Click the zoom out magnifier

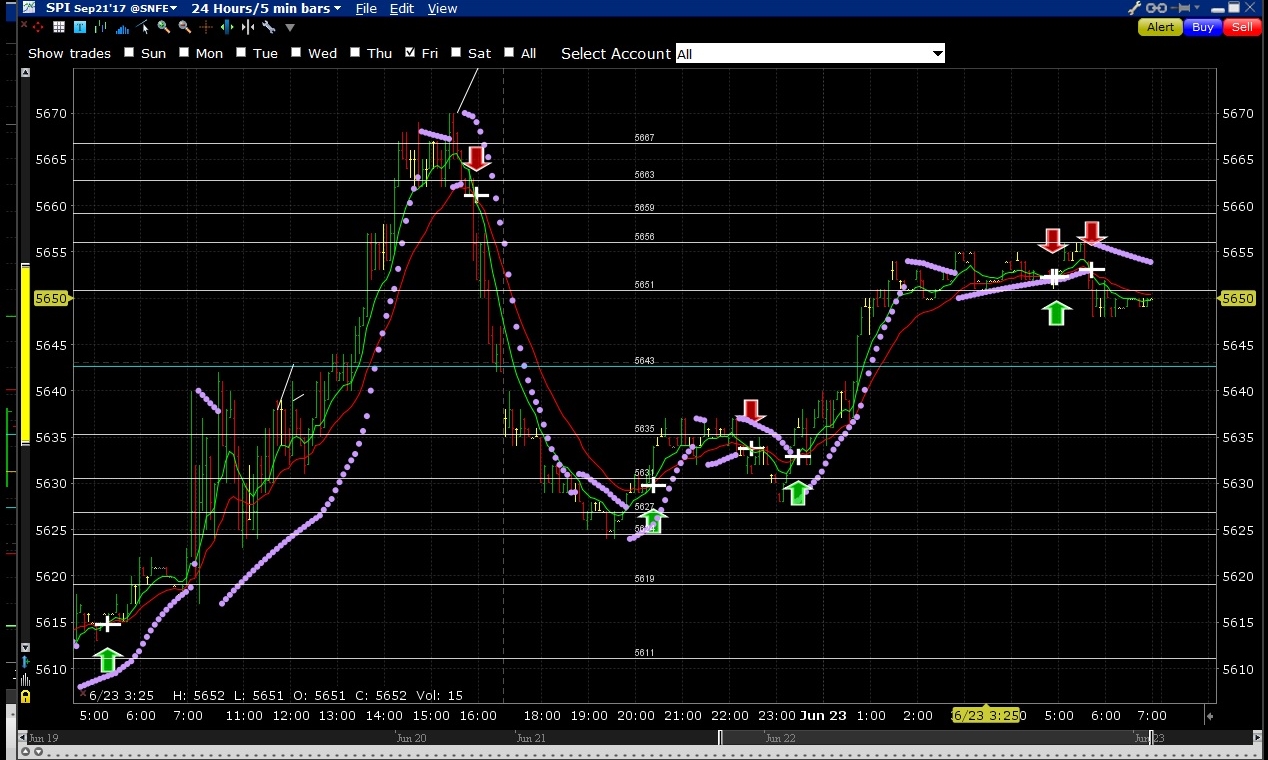pos(185,27)
